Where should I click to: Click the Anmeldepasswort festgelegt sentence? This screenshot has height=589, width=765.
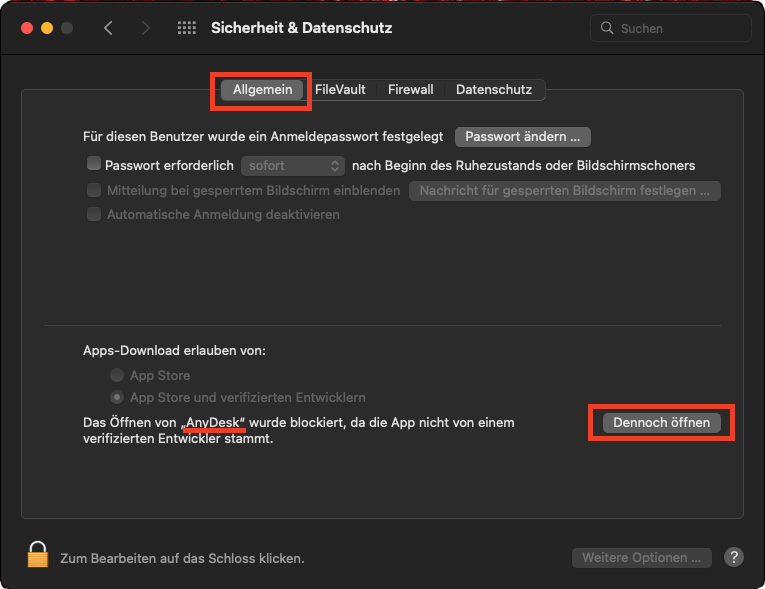(x=263, y=137)
